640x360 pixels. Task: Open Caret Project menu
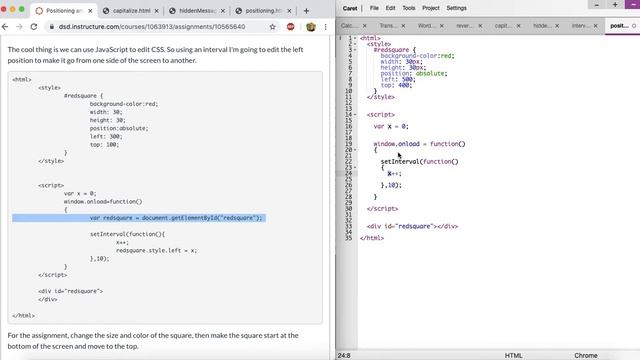[x=431, y=8]
